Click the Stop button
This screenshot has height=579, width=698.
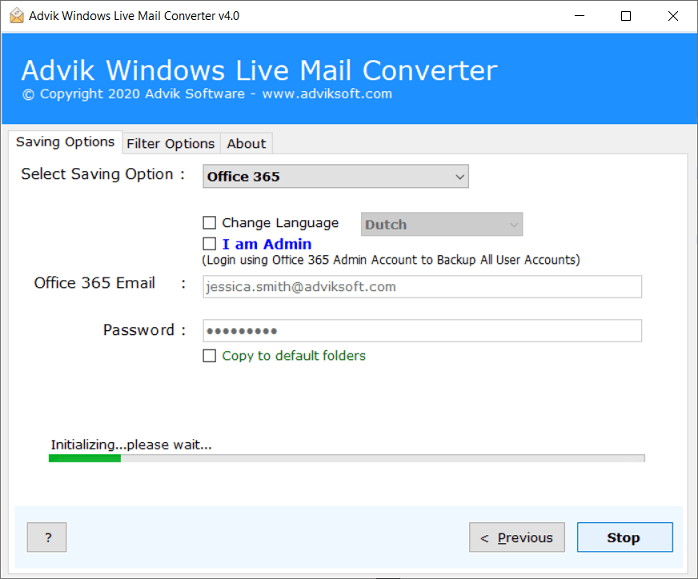click(x=625, y=537)
